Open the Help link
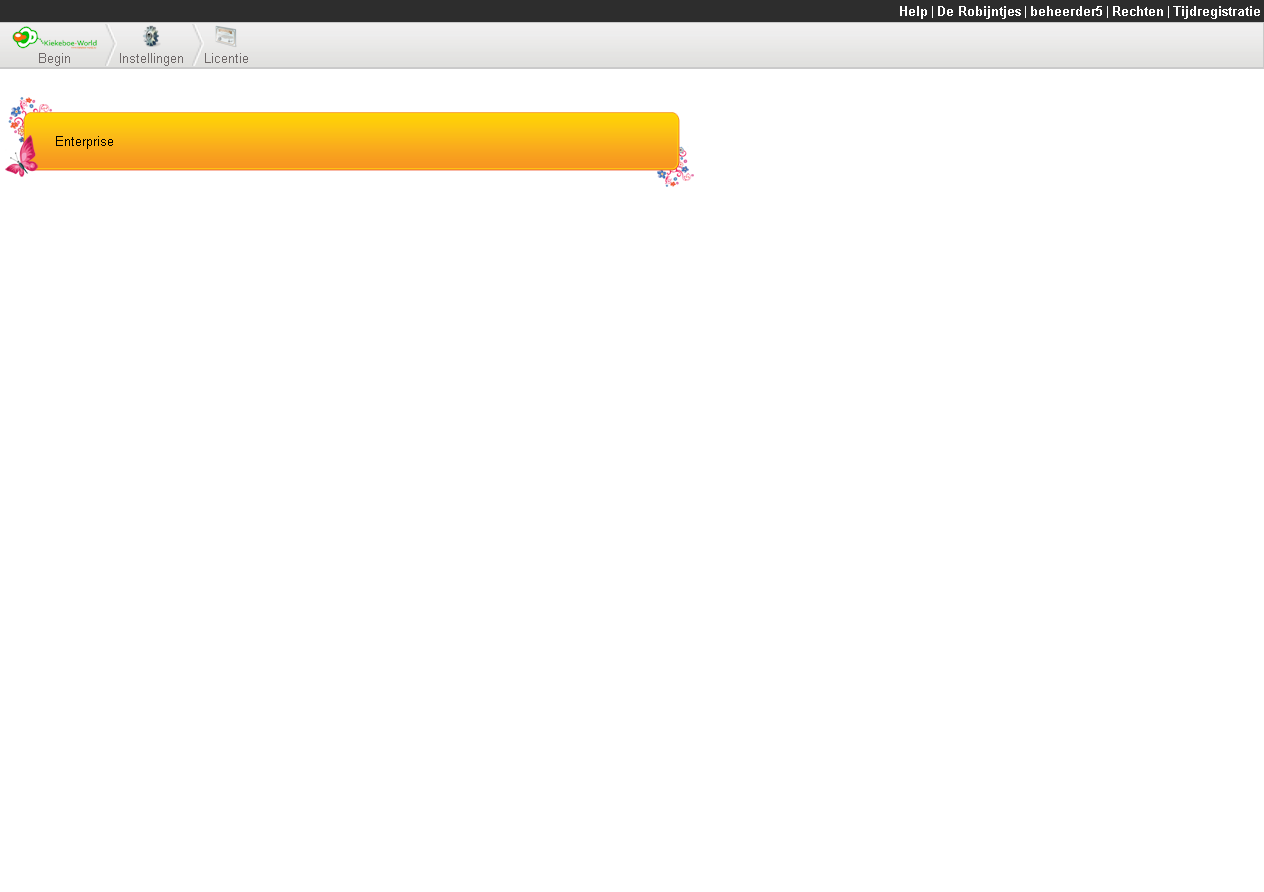The height and width of the screenshot is (892, 1264). point(913,11)
